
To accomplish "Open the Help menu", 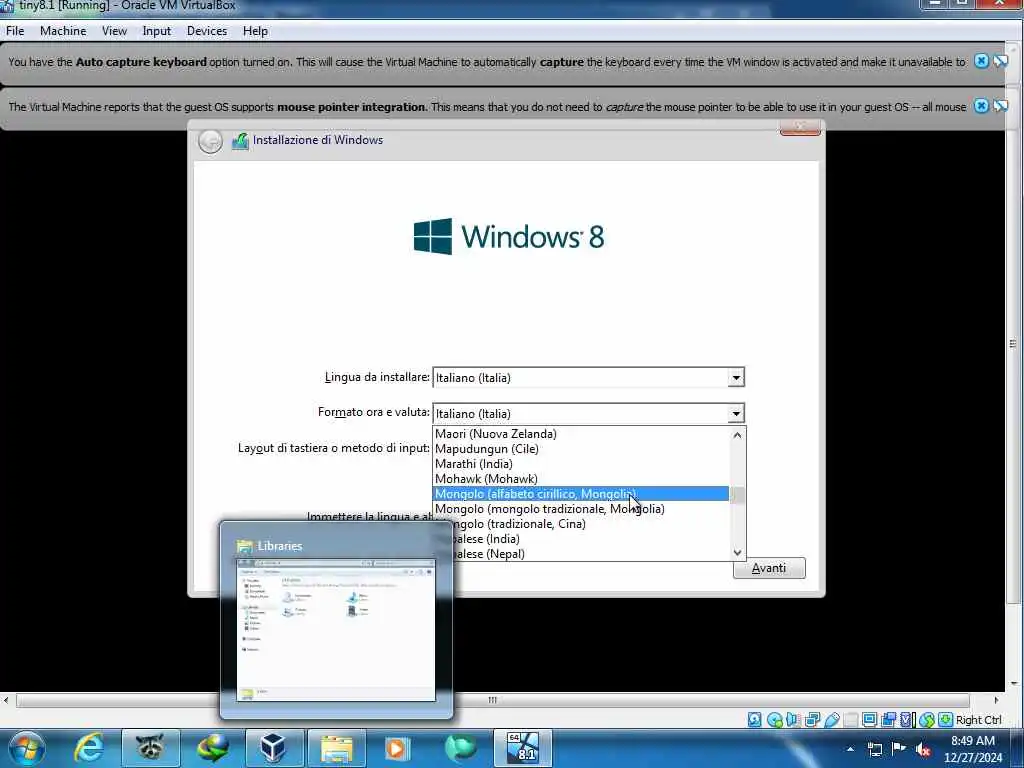I will [x=255, y=31].
